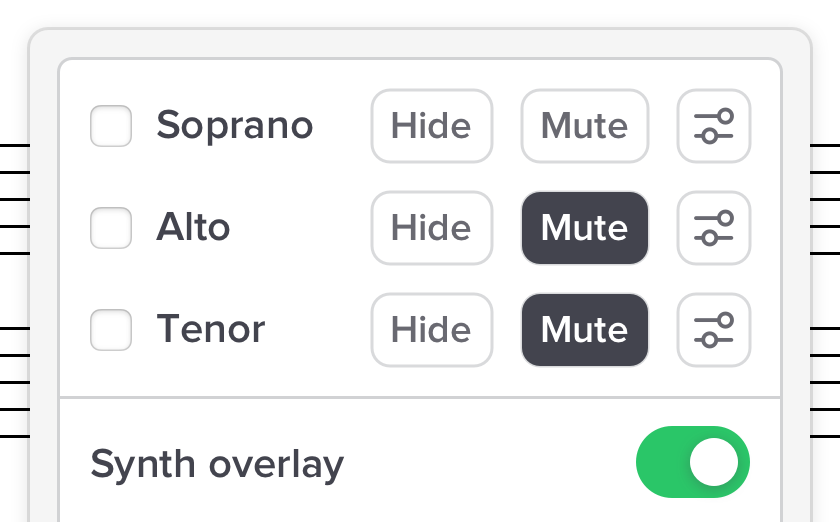Click the Soprano part name
The width and height of the screenshot is (840, 522).
tap(234, 126)
